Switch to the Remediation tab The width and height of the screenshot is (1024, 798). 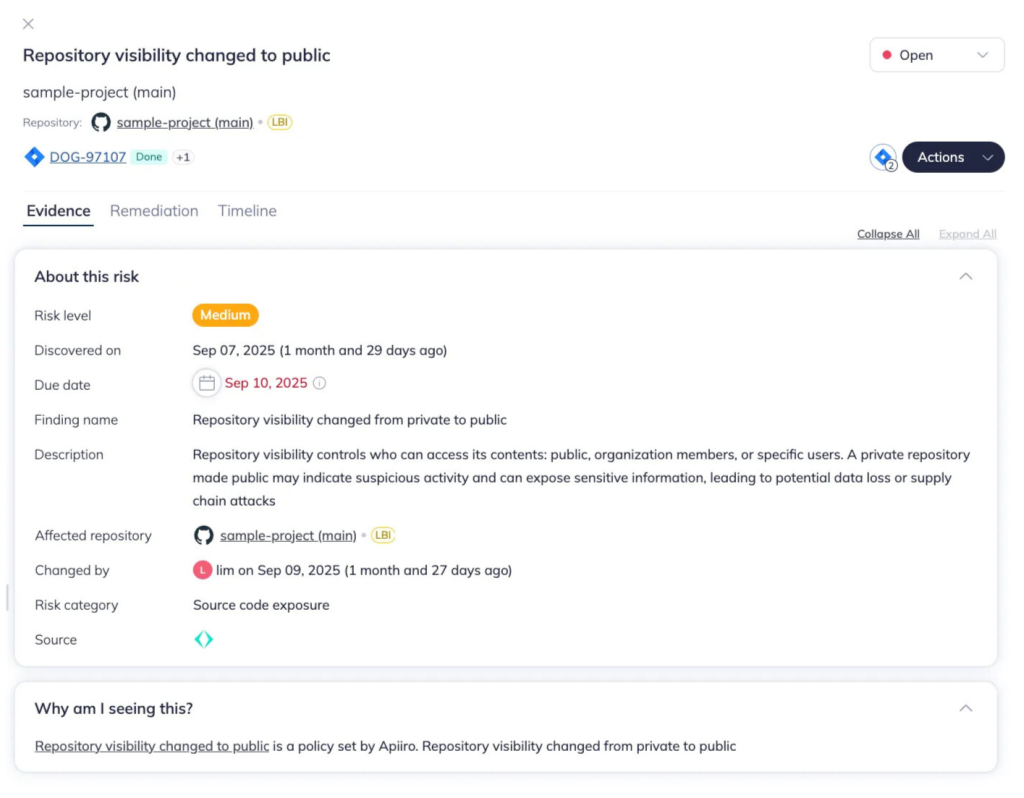pyautogui.click(x=154, y=211)
